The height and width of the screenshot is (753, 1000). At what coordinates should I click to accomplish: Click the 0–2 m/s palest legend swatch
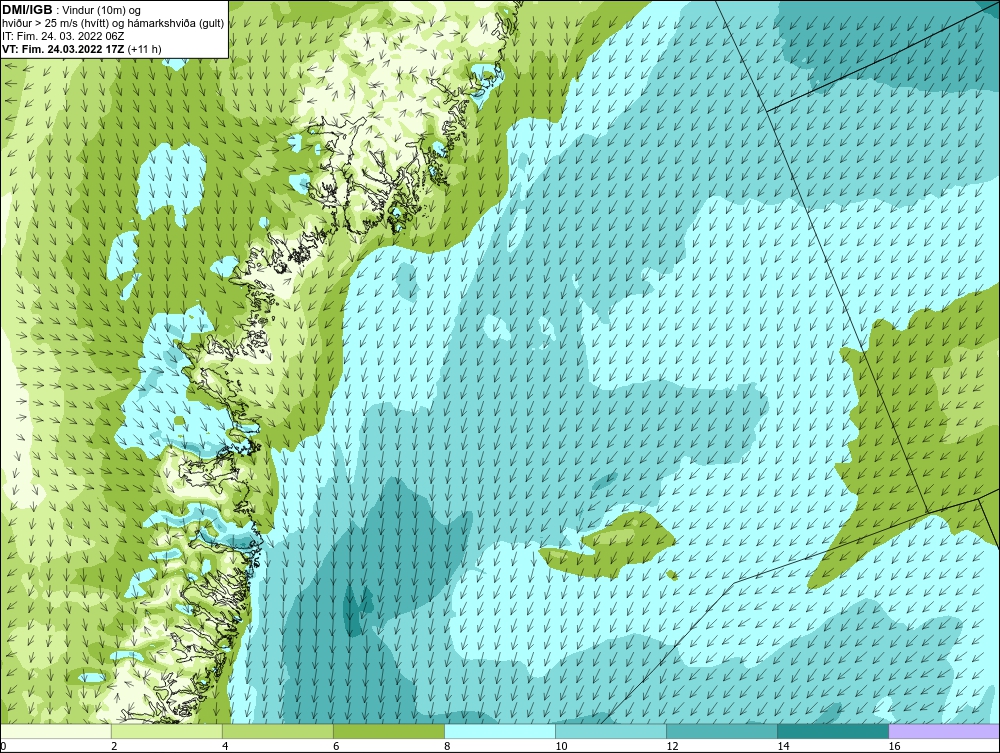[56, 731]
